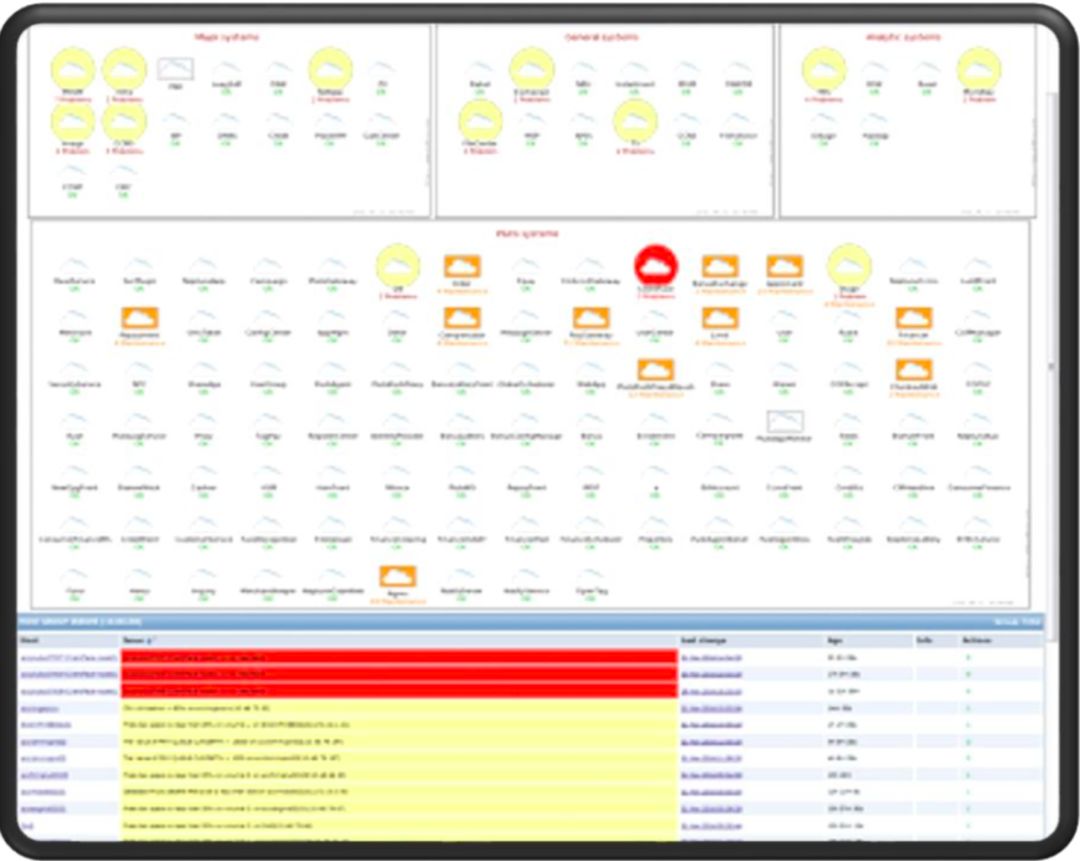Open the rectangular framed graph icon in the large bottom panel
Image resolution: width=1080 pixels, height=861 pixels.
[x=785, y=421]
